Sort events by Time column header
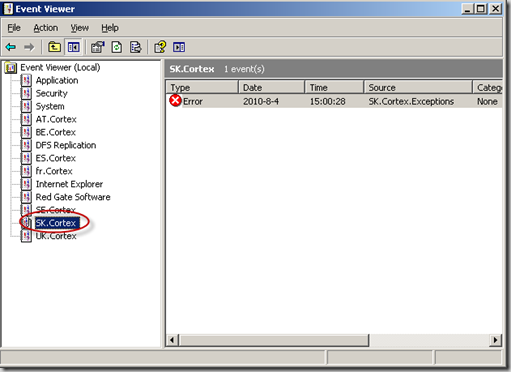511x372 pixels. click(334, 87)
